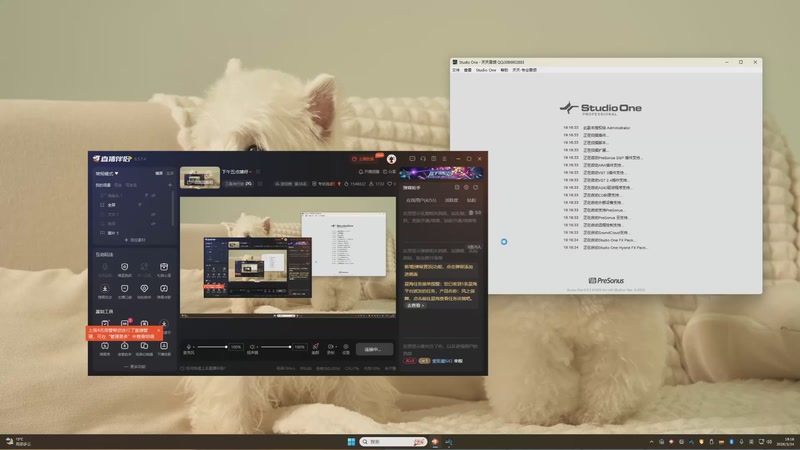Open danmaku settings gear in 弹幕助手 header

466,188
